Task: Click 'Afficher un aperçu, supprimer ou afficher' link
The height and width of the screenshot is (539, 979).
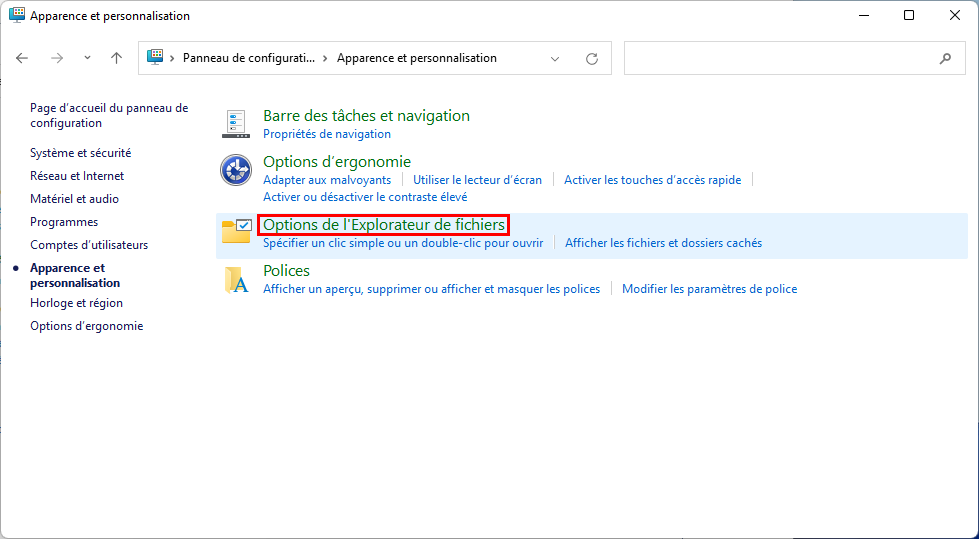Action: point(431,290)
